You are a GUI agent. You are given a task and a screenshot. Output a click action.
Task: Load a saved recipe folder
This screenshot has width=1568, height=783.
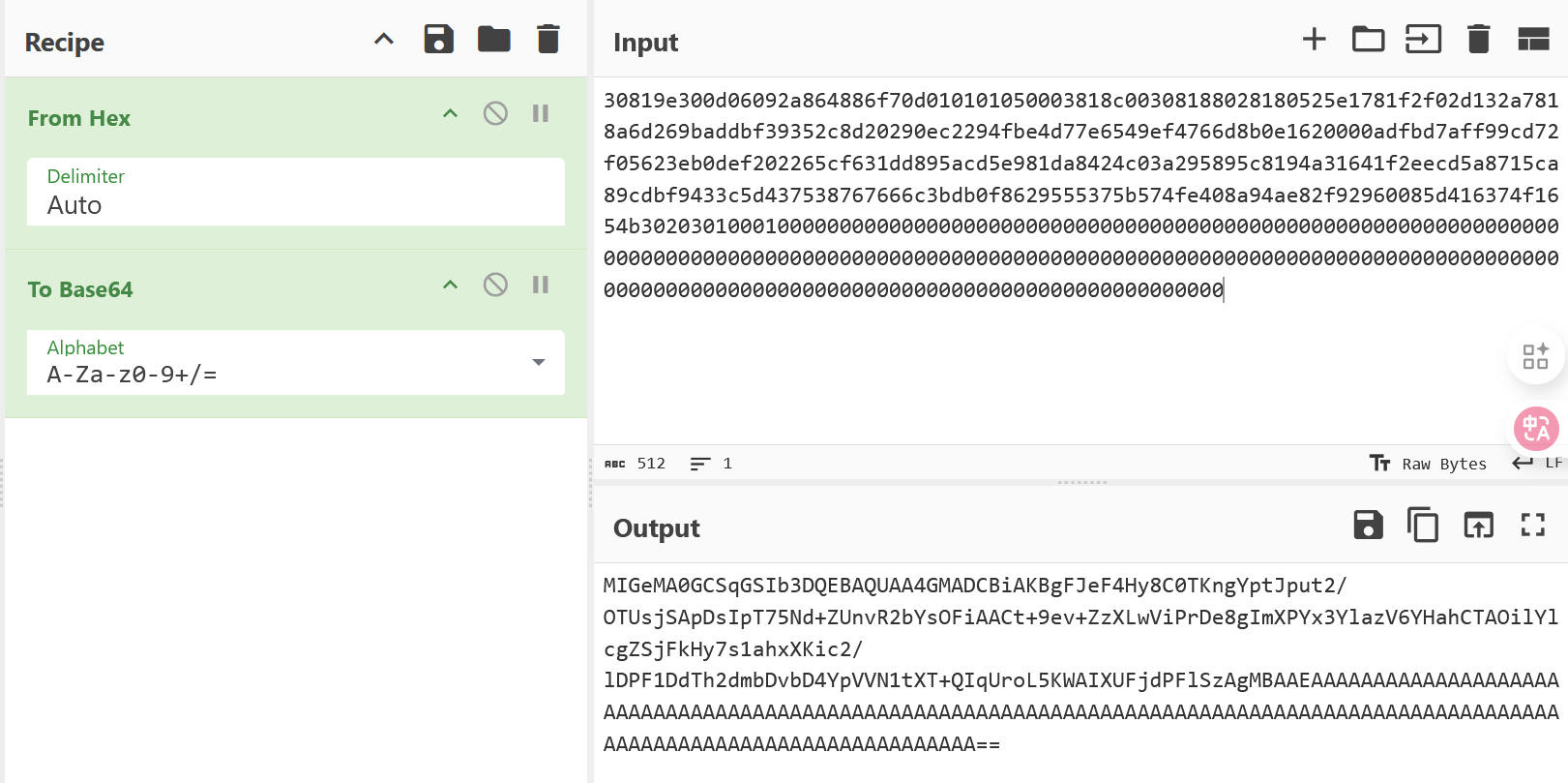(x=493, y=40)
